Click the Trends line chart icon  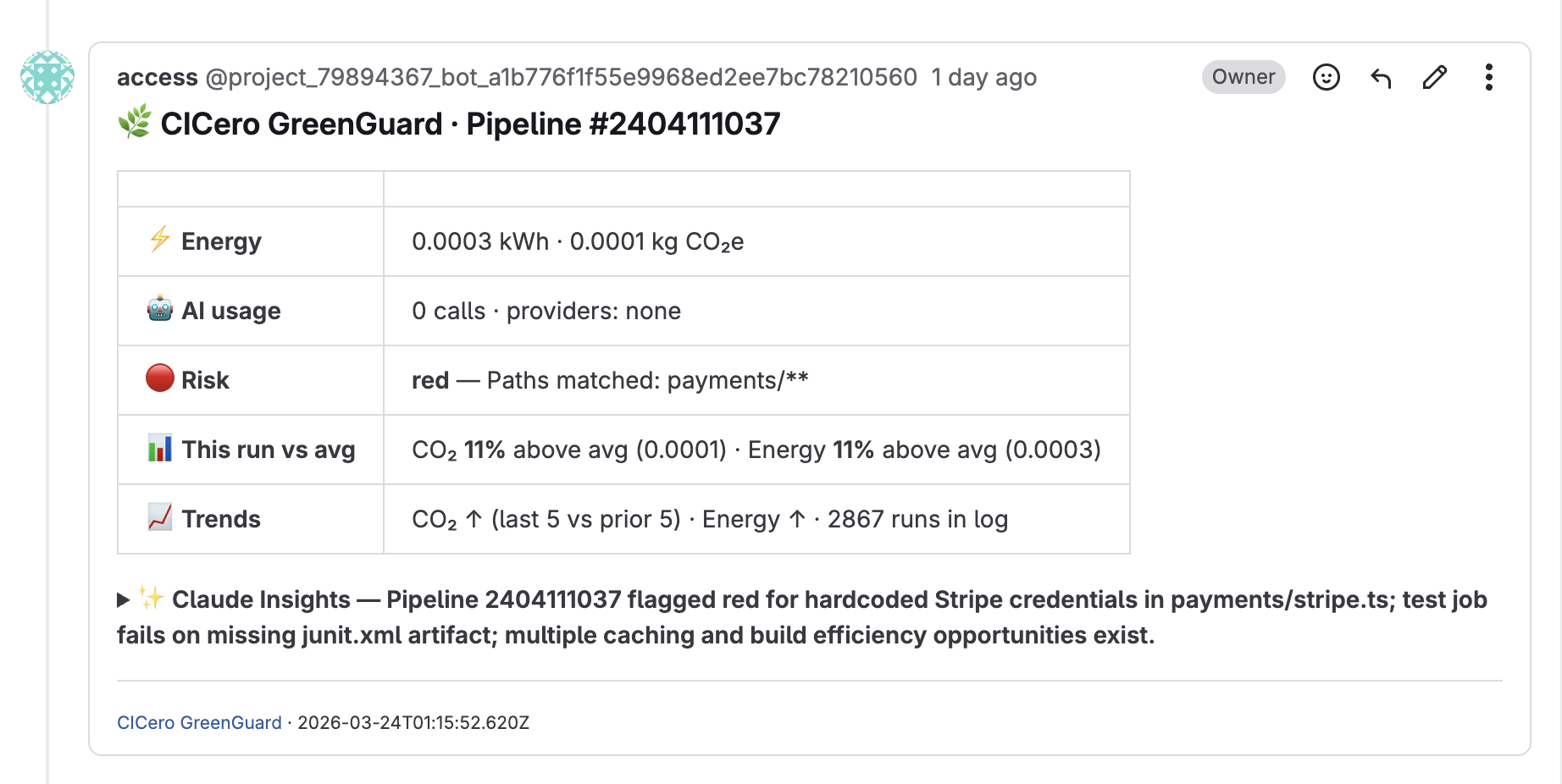tap(159, 517)
